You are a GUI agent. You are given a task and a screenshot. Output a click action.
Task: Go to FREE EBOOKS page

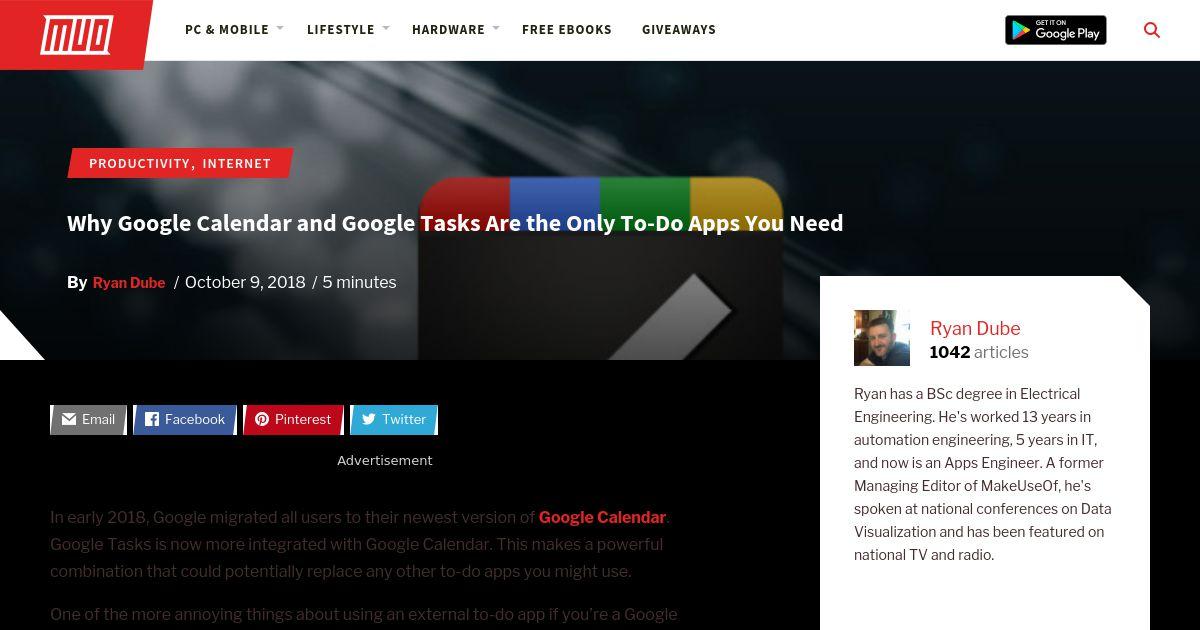567,30
